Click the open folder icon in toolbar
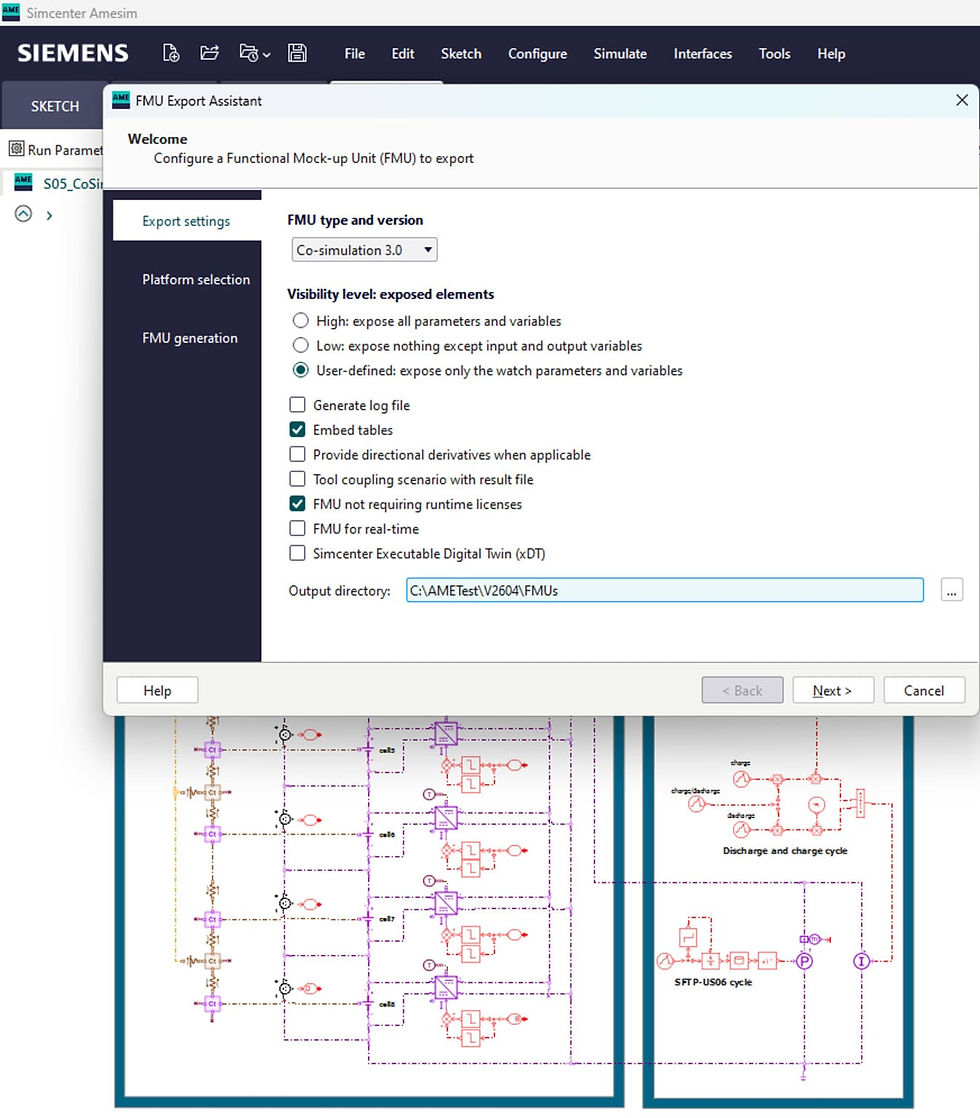 (209, 53)
